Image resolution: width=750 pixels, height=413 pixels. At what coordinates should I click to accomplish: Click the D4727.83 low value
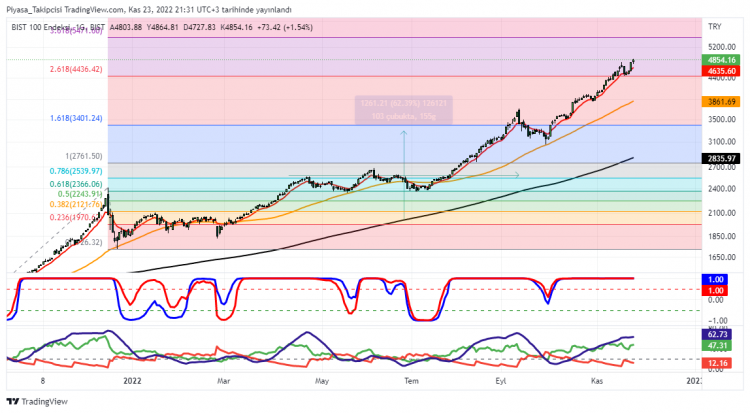tap(199, 27)
